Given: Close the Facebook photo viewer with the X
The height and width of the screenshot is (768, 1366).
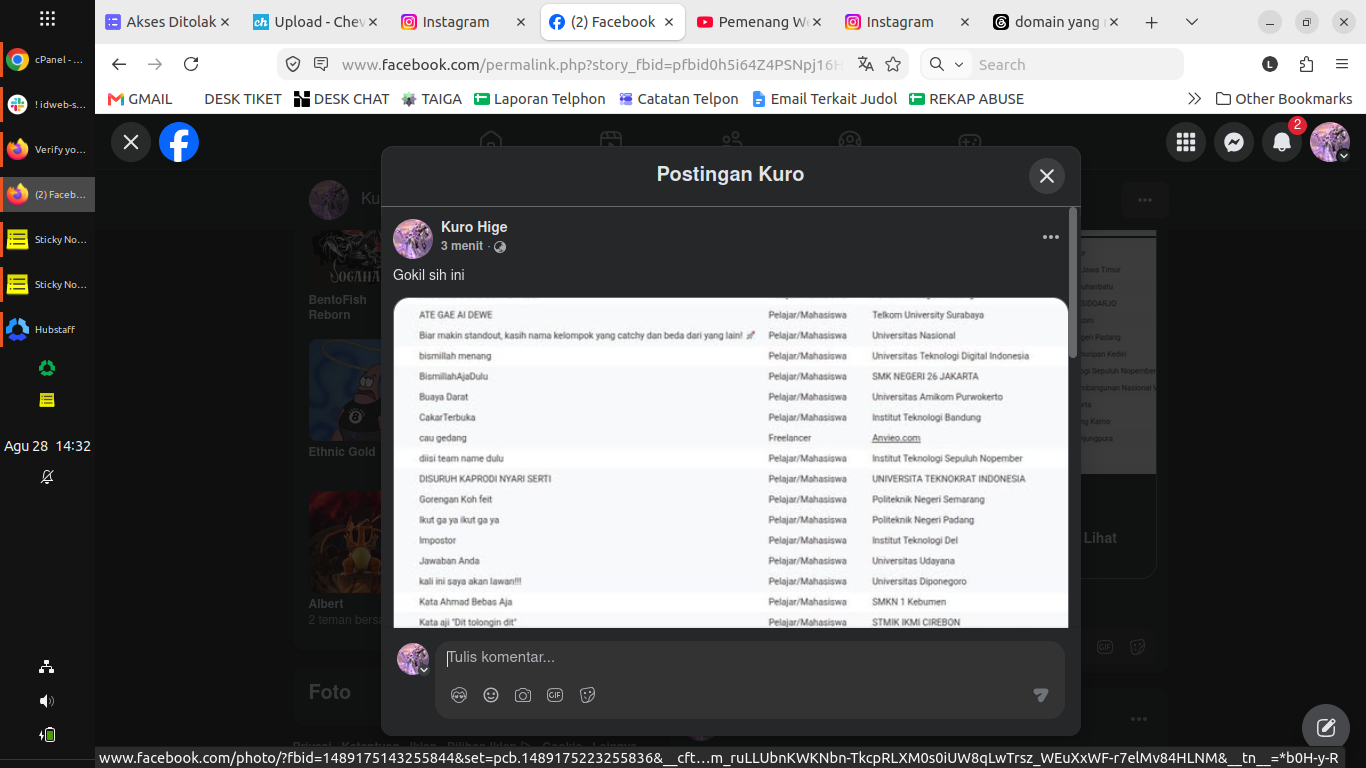Looking at the screenshot, I should 131,142.
